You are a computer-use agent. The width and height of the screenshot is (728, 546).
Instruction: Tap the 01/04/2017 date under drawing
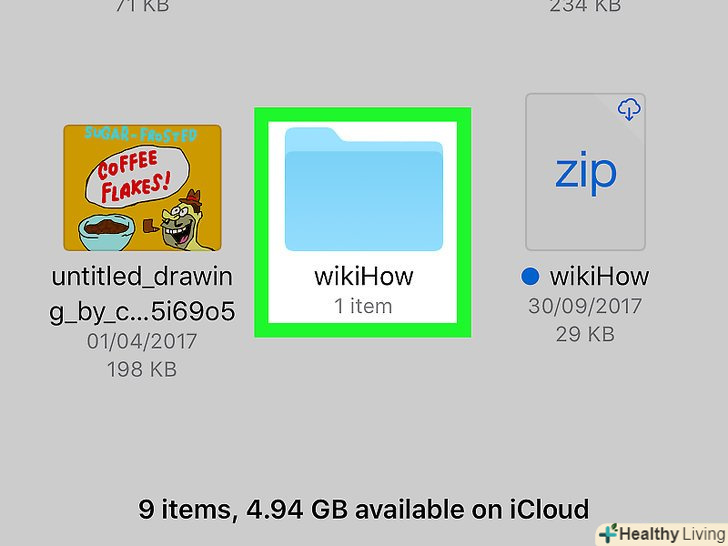pyautogui.click(x=142, y=341)
